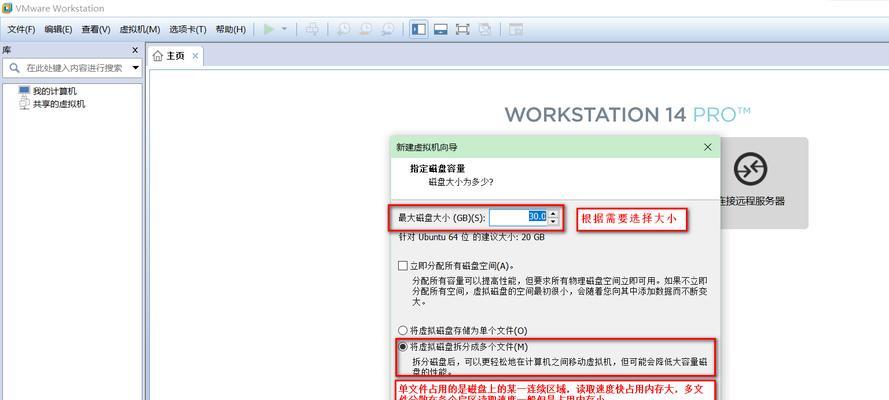Increase disk size with up stepper arrow
Image resolution: width=889 pixels, height=400 pixels.
[x=553, y=214]
